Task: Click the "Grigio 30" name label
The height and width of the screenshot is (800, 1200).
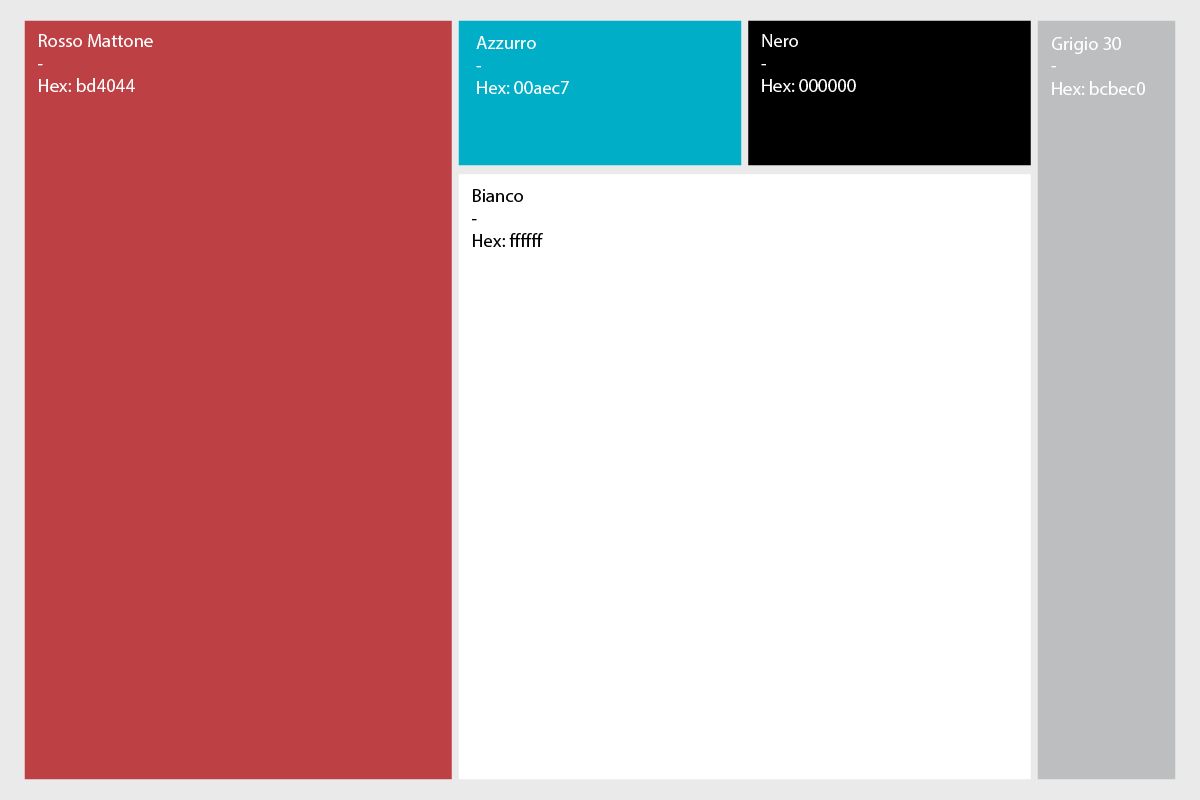Action: point(1086,44)
